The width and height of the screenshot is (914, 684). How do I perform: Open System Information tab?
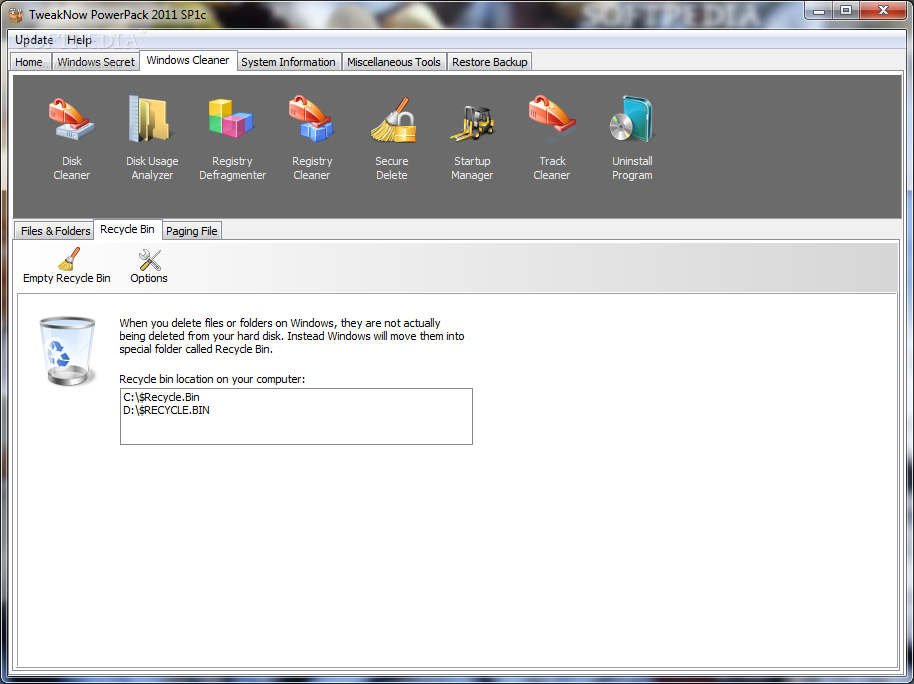[x=288, y=62]
